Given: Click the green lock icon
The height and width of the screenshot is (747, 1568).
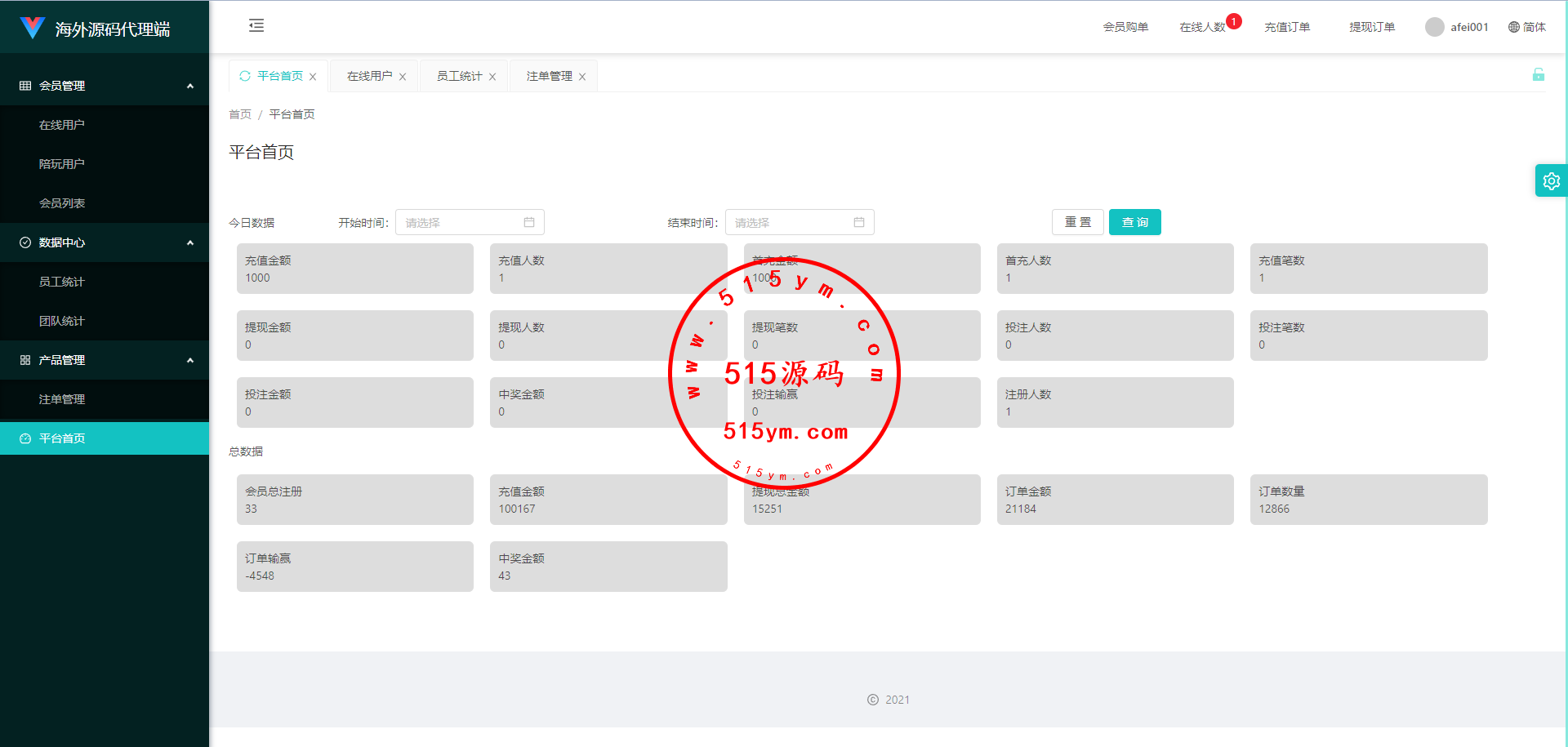Looking at the screenshot, I should click(1538, 75).
